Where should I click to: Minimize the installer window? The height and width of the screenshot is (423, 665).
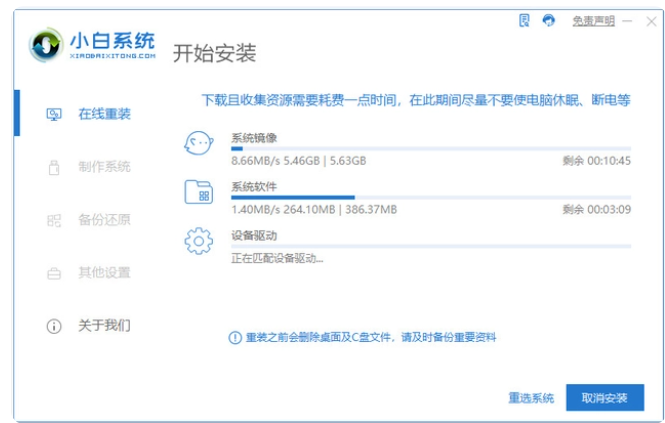[x=627, y=21]
